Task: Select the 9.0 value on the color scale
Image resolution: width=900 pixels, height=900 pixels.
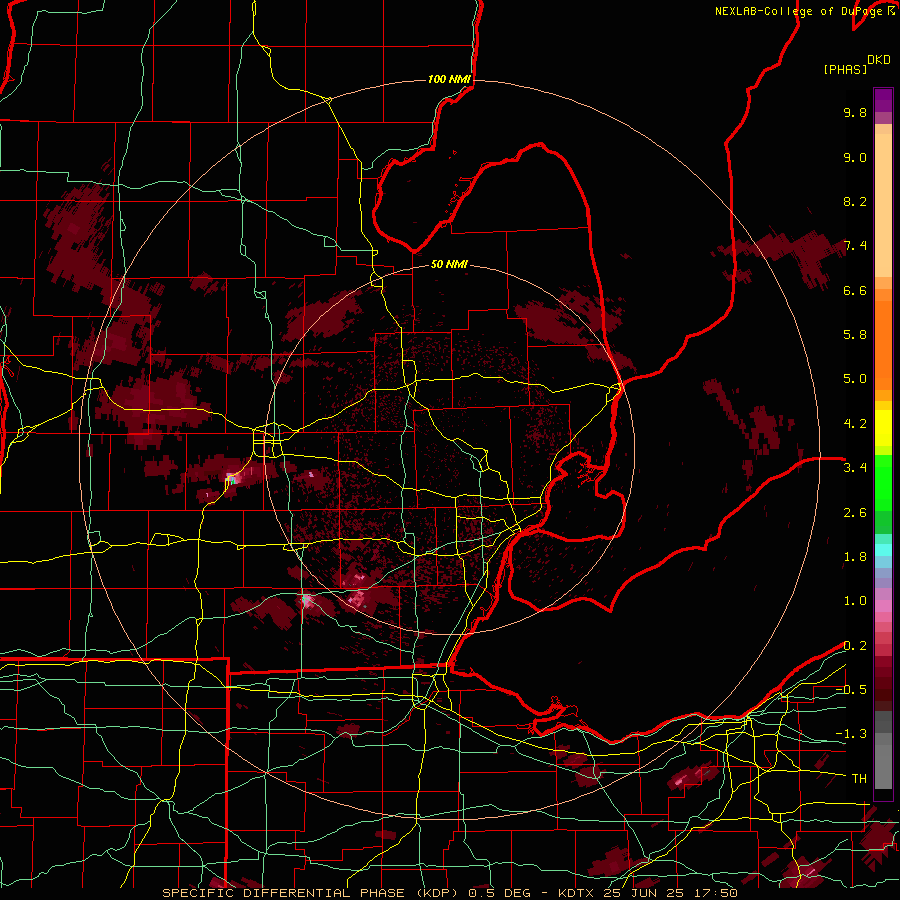Action: [855, 157]
